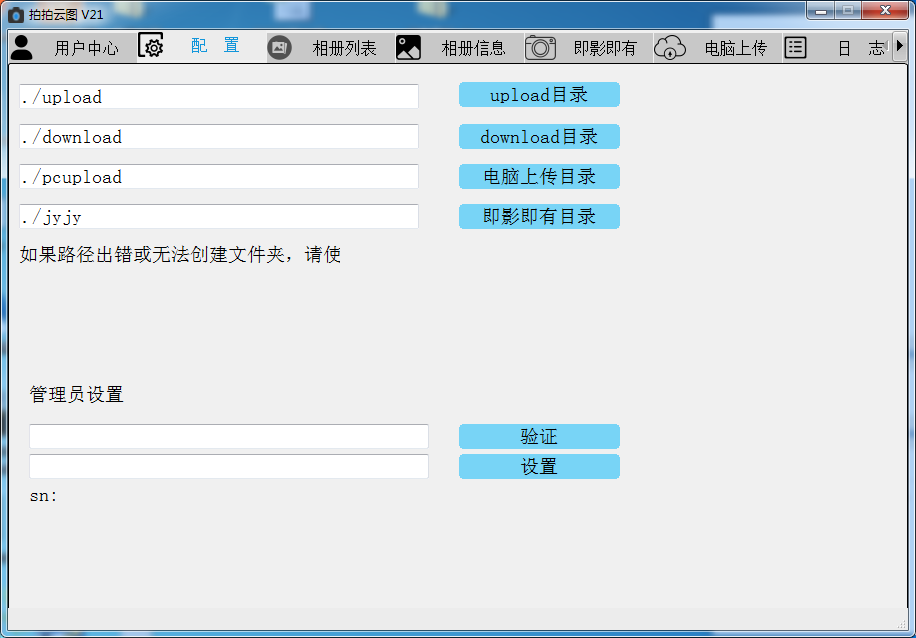
Task: Click the user profile icon beside 用户中心
Action: point(22,46)
